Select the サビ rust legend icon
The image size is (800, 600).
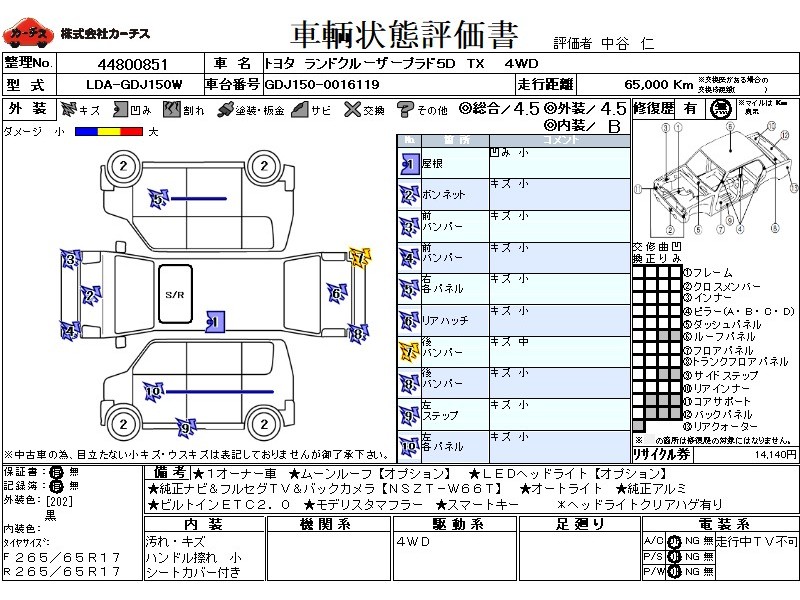[x=300, y=109]
